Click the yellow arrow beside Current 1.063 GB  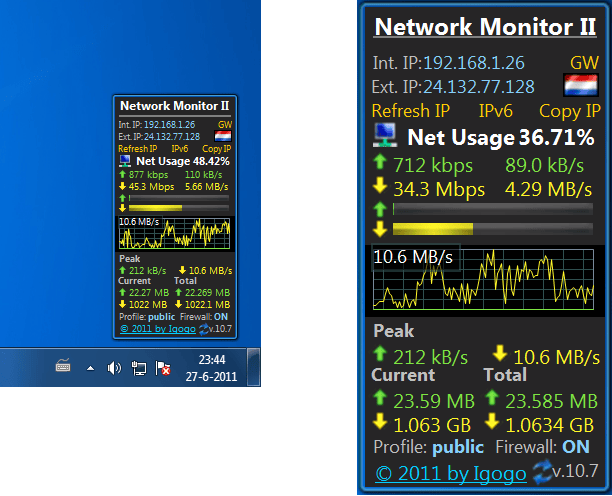380,422
